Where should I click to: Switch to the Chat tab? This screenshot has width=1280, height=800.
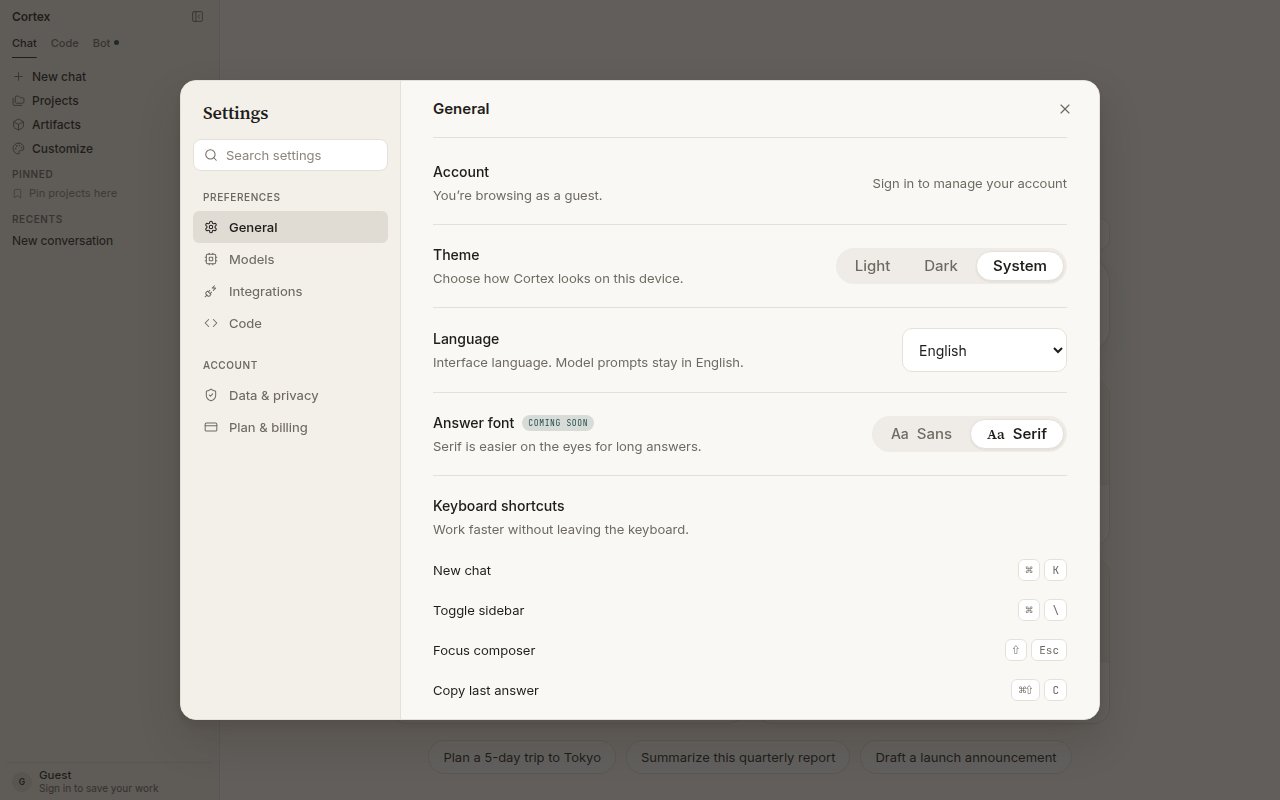point(24,43)
